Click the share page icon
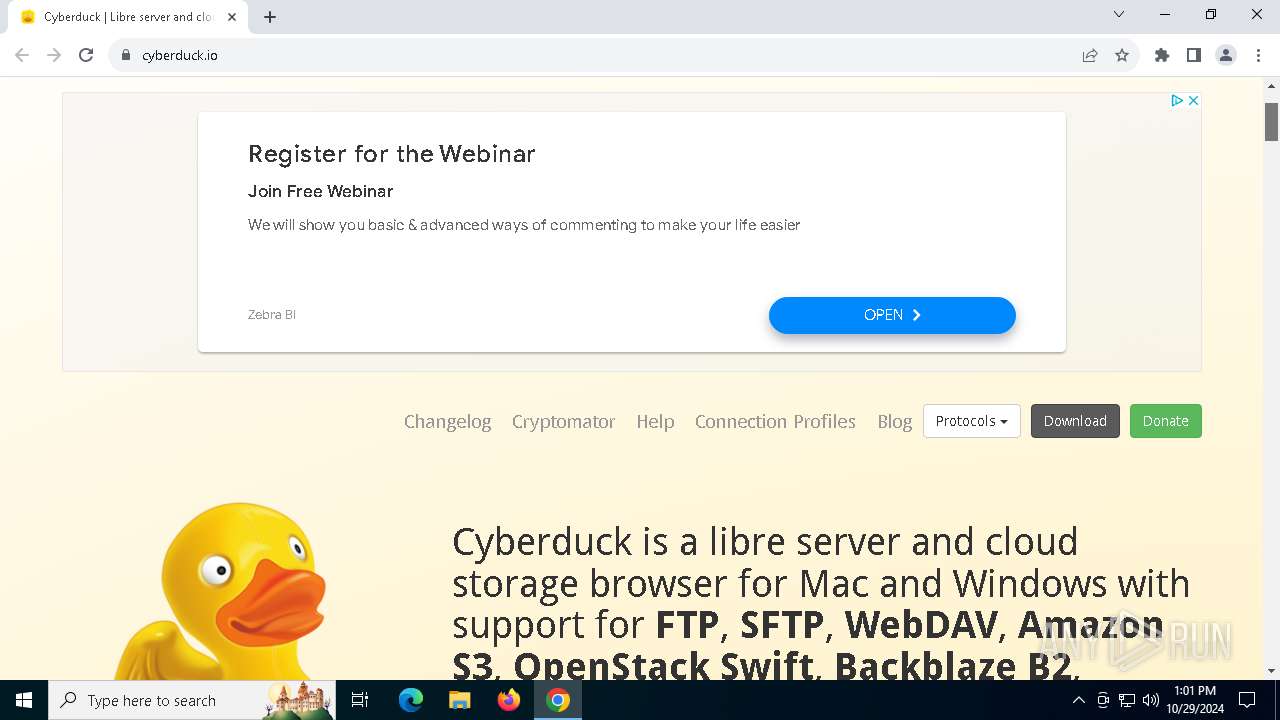The width and height of the screenshot is (1280, 720). (x=1090, y=55)
